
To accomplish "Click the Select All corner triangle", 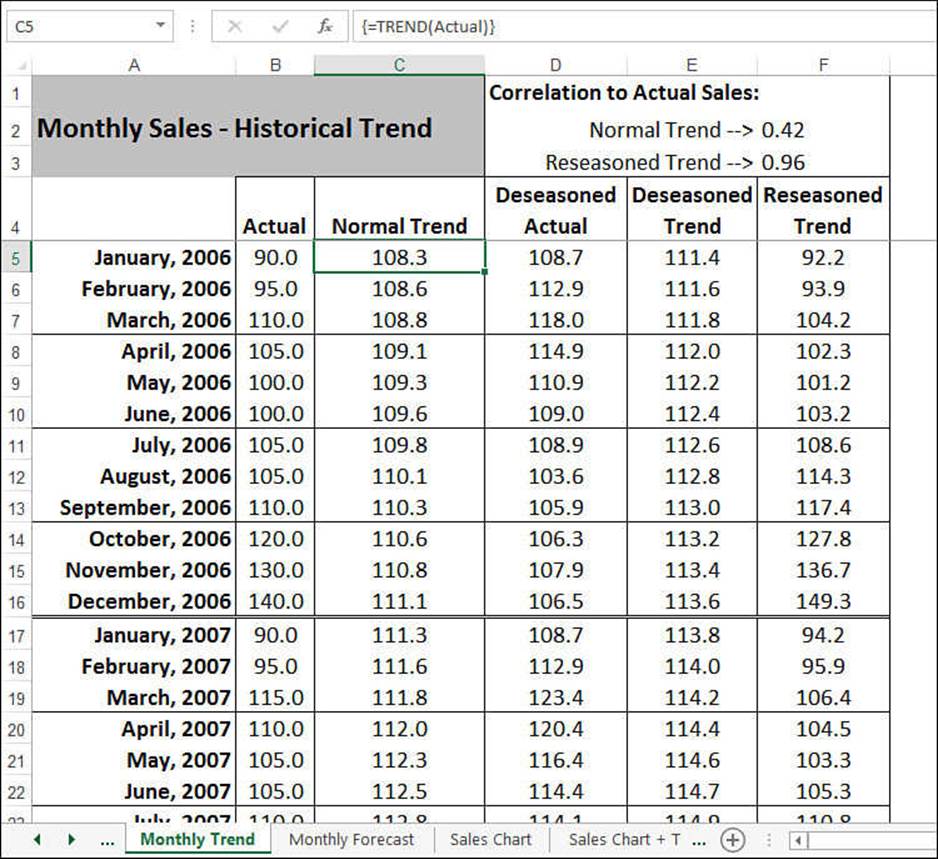I will pyautogui.click(x=20, y=65).
